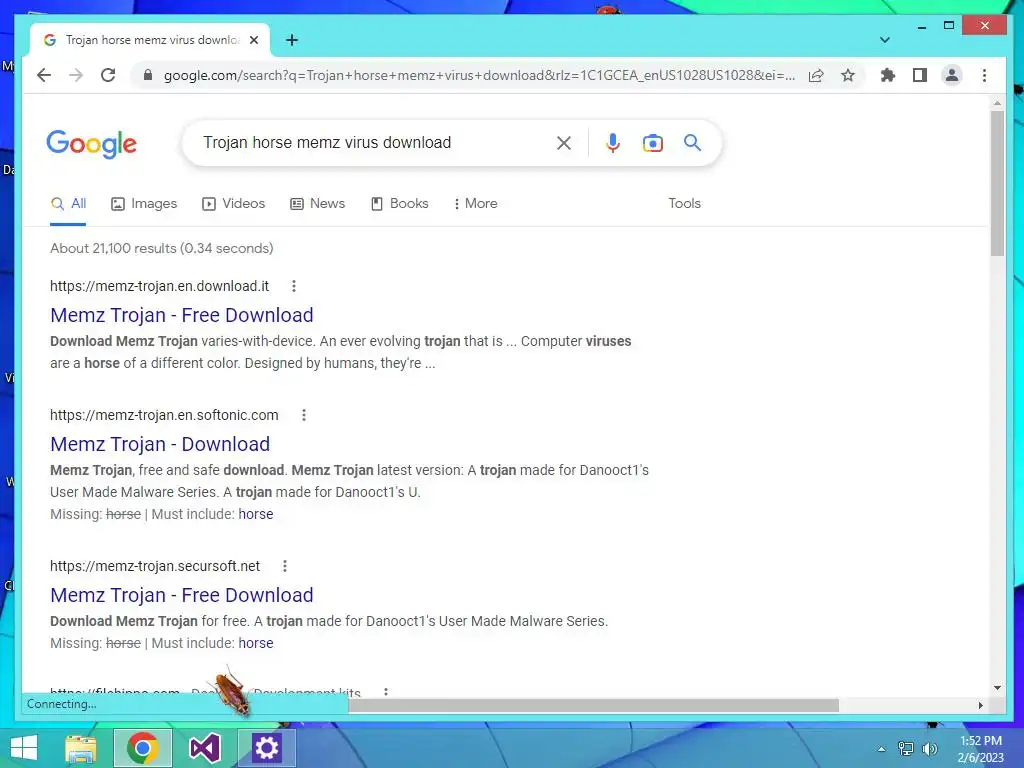Click the horizontal scrollbar right arrow
Image resolution: width=1024 pixels, height=768 pixels.
(x=980, y=705)
